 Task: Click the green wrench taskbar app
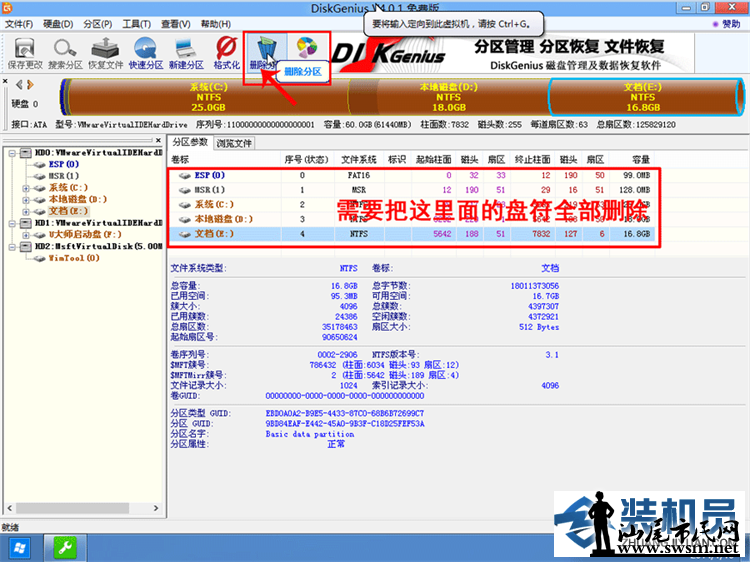coord(65,549)
